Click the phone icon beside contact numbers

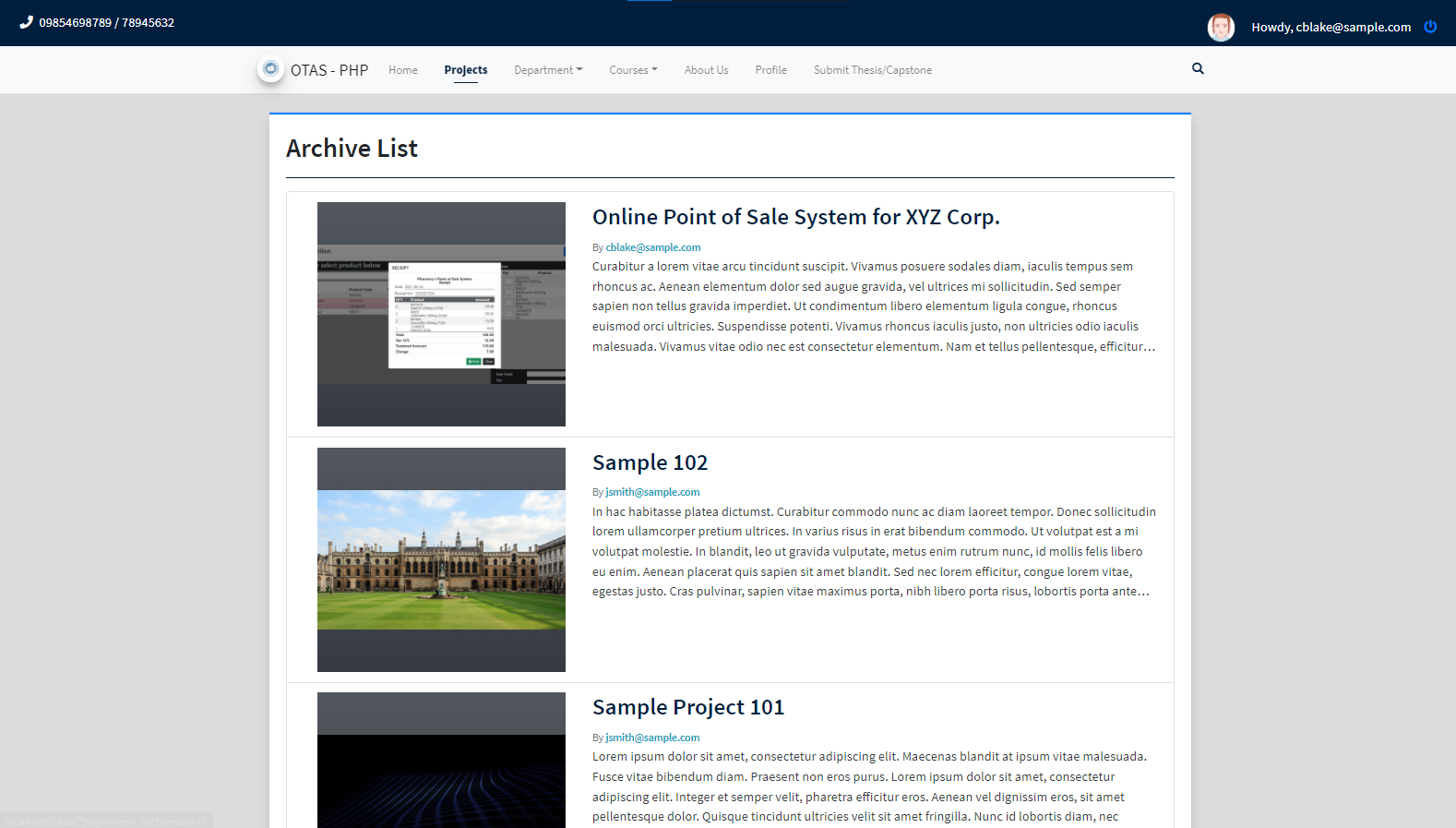click(27, 22)
